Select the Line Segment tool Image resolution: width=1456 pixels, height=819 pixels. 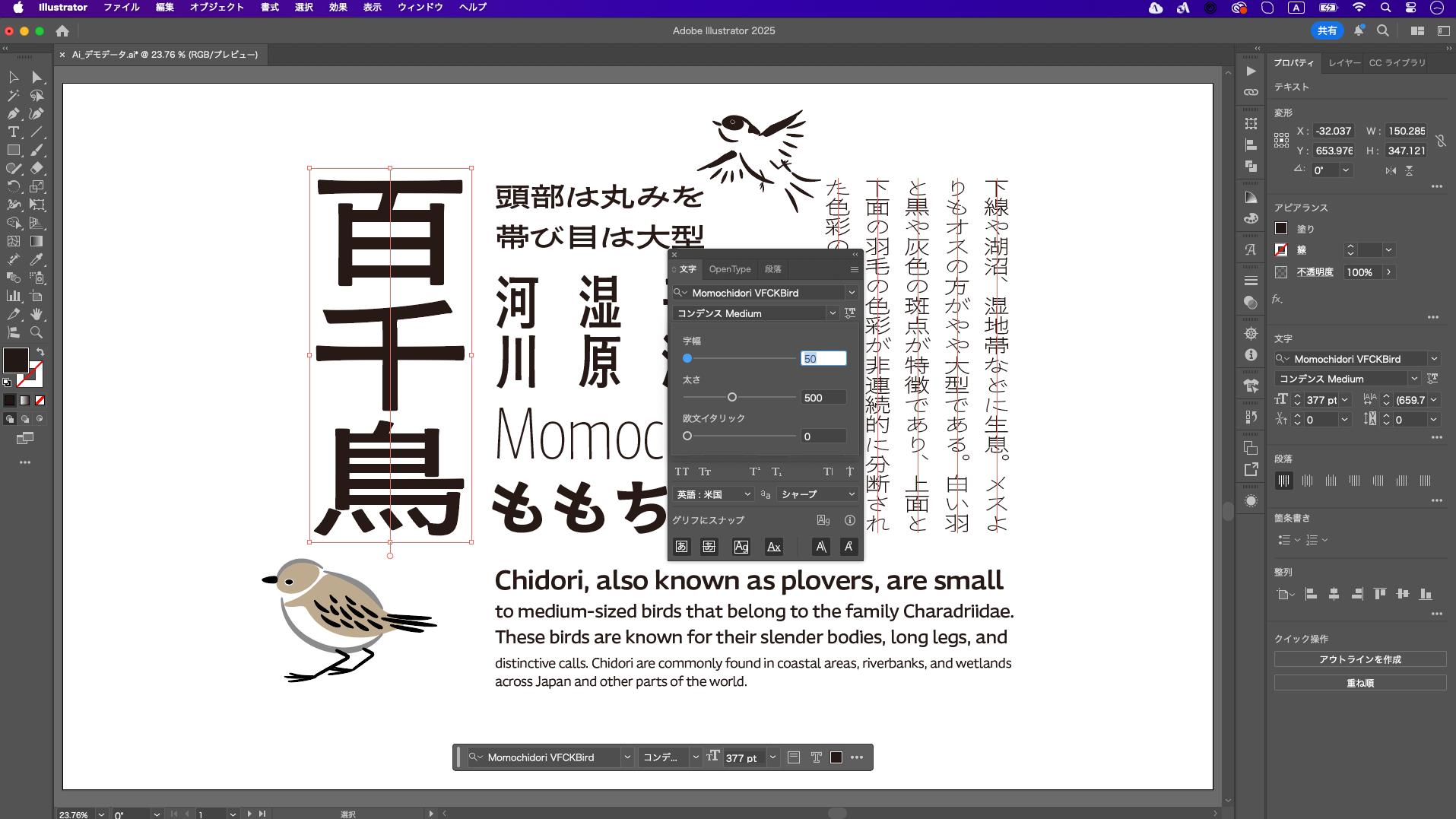point(36,132)
